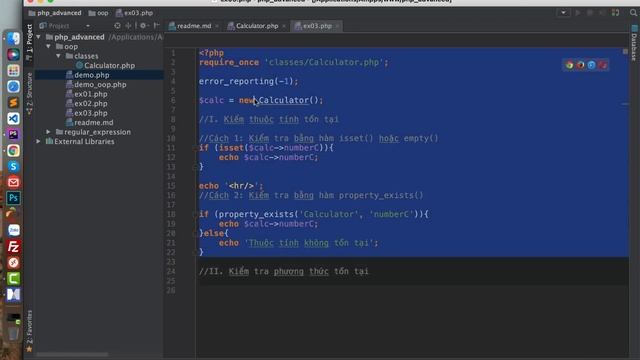This screenshot has height=360, width=640.
Task: Collapse the php_advanced project root
Action: (39, 37)
